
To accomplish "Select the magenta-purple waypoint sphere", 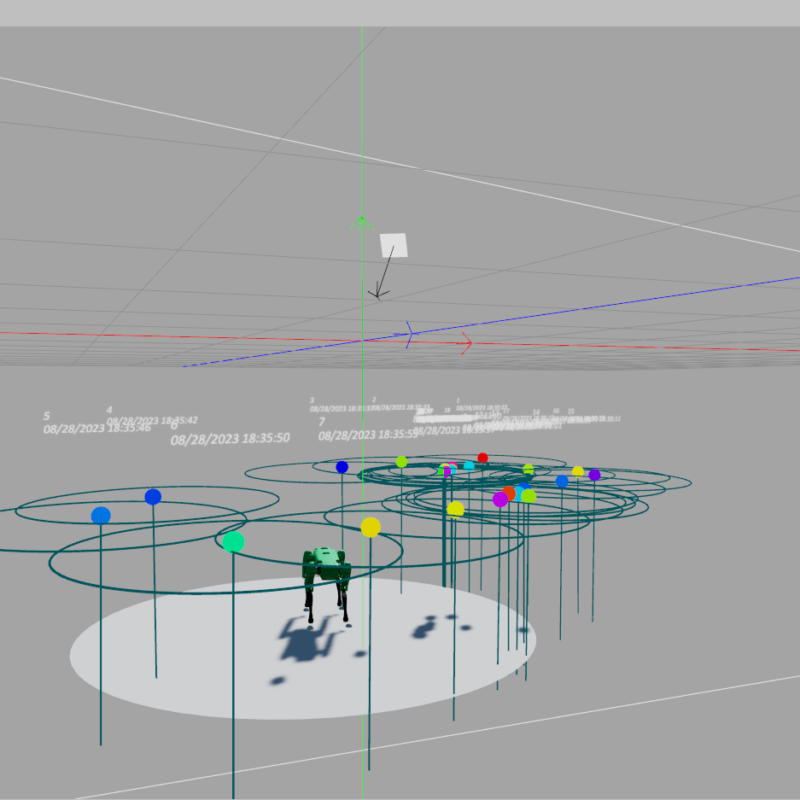I will point(500,499).
